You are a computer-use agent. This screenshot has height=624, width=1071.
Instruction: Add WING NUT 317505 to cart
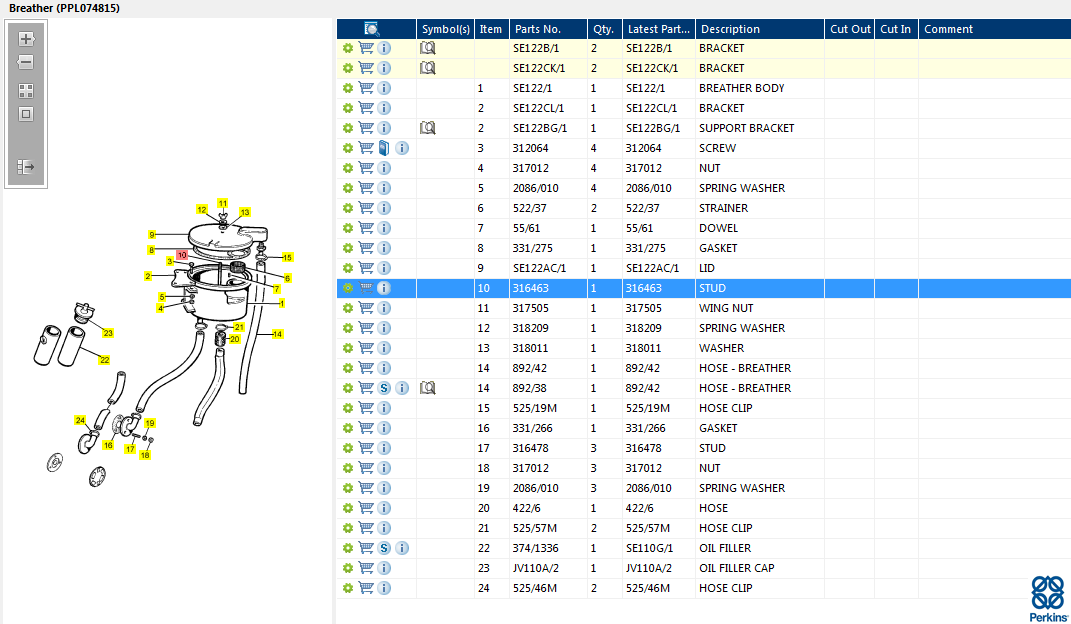tap(366, 308)
